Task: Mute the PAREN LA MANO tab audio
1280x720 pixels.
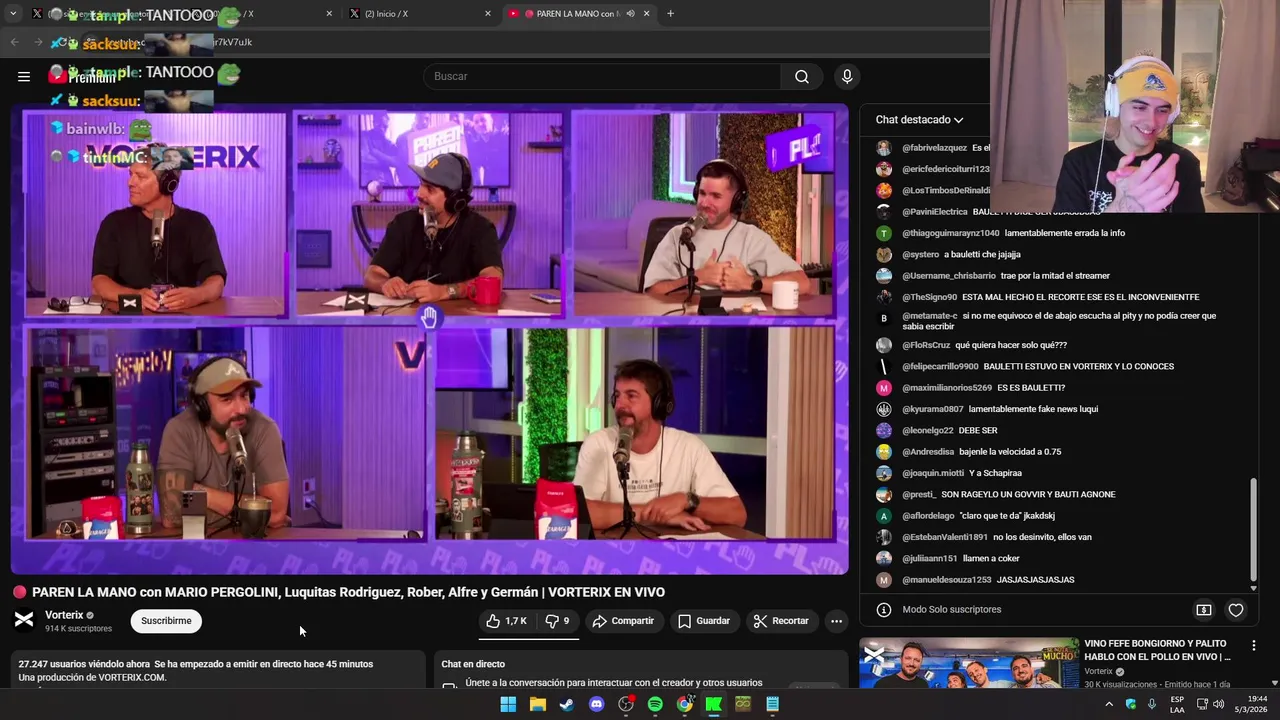Action: click(x=630, y=14)
